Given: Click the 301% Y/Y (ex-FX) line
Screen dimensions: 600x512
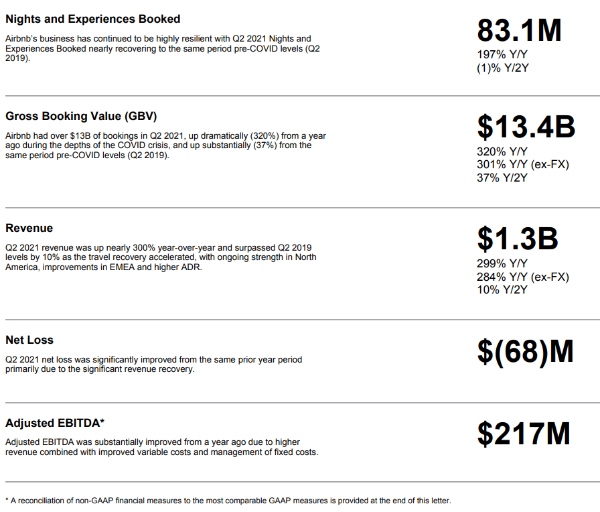Looking at the screenshot, I should coord(523,165).
